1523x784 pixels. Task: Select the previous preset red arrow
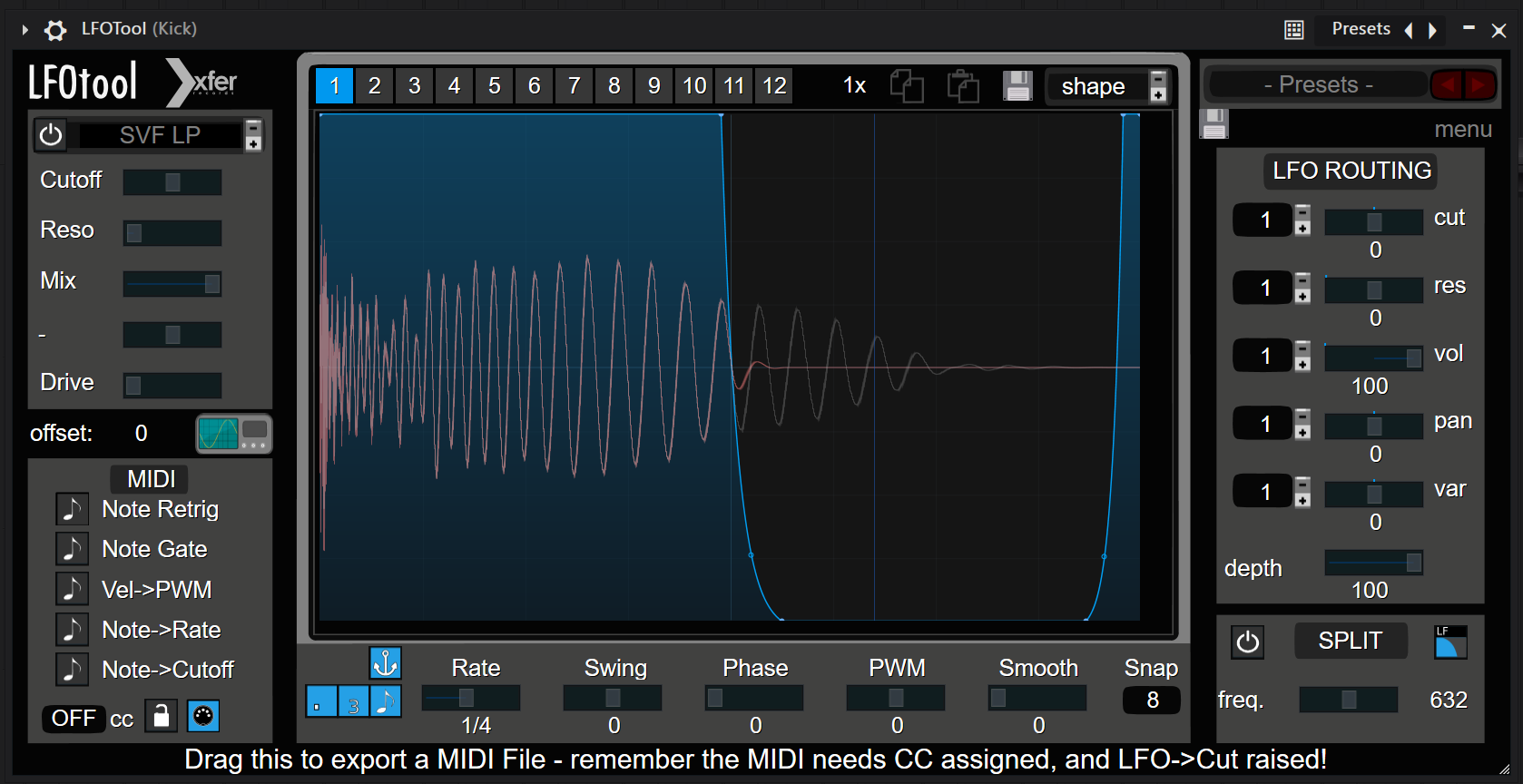point(1447,85)
